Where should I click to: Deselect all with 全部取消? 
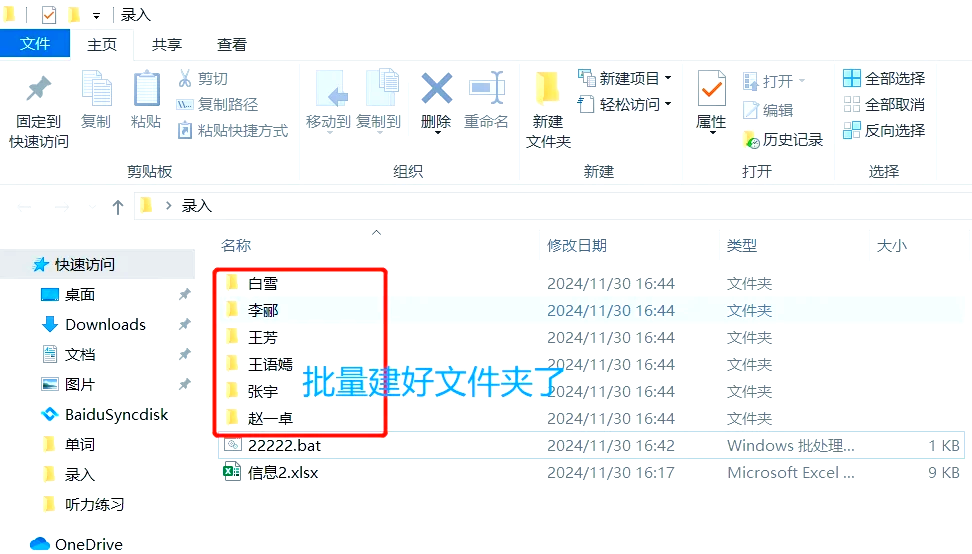point(885,105)
